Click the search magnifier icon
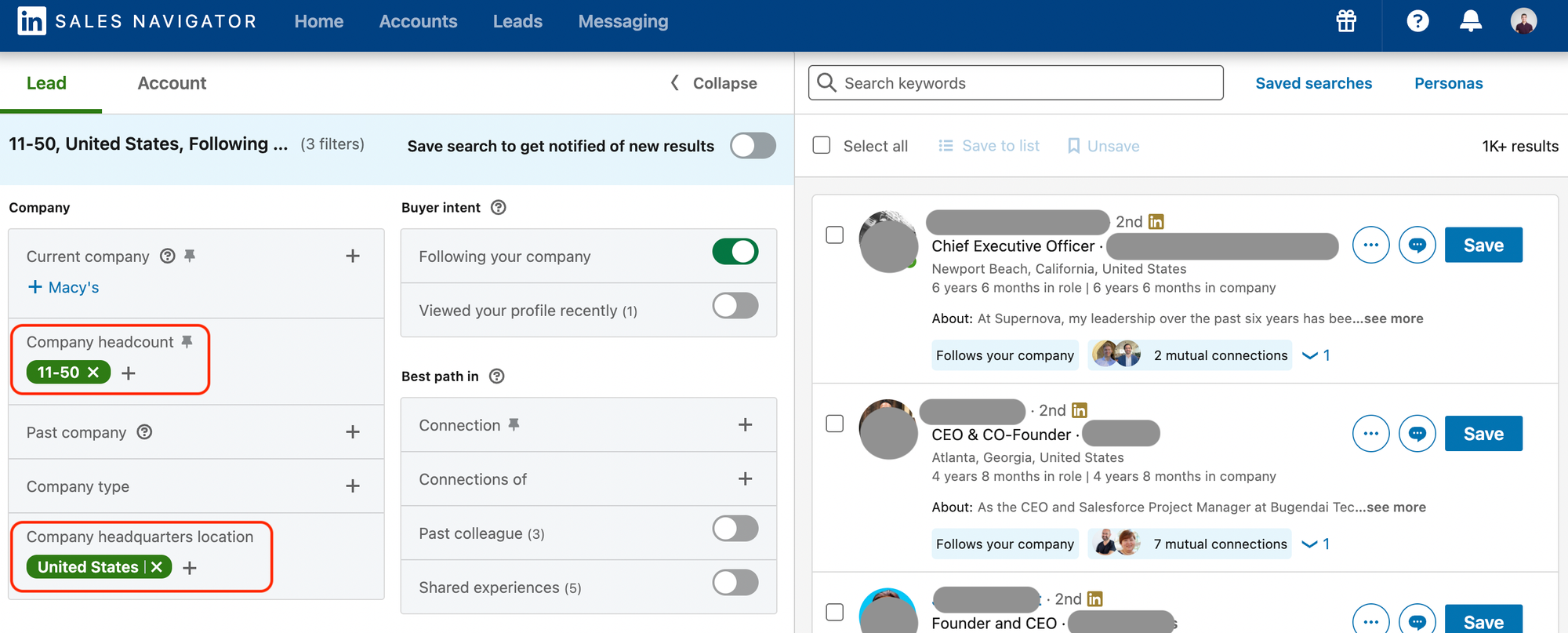Image resolution: width=1568 pixels, height=633 pixels. coord(826,82)
